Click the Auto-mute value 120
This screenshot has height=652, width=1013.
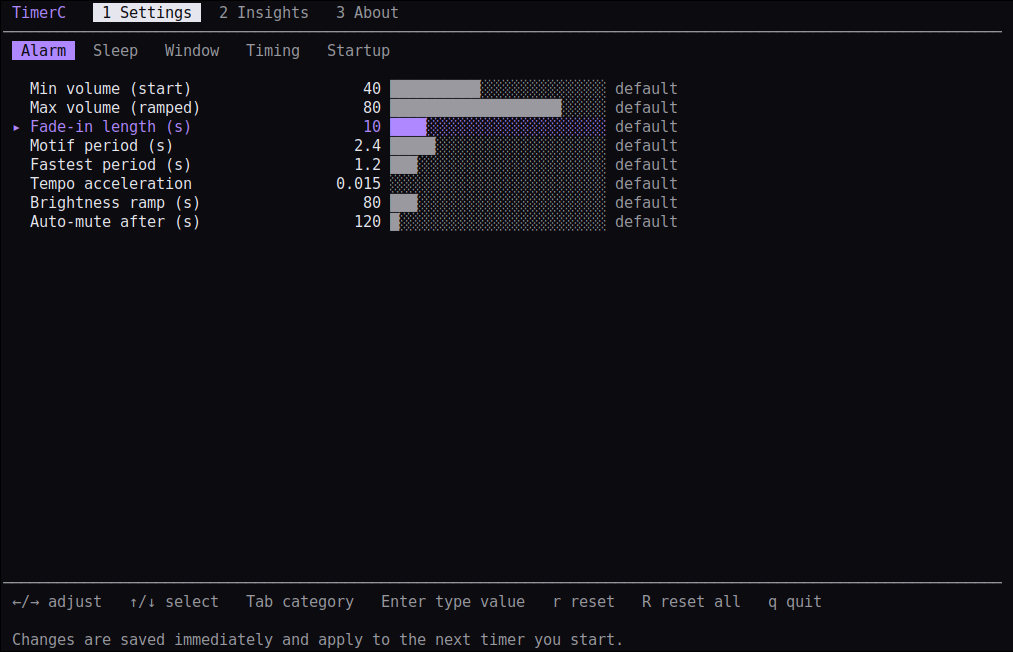[368, 222]
